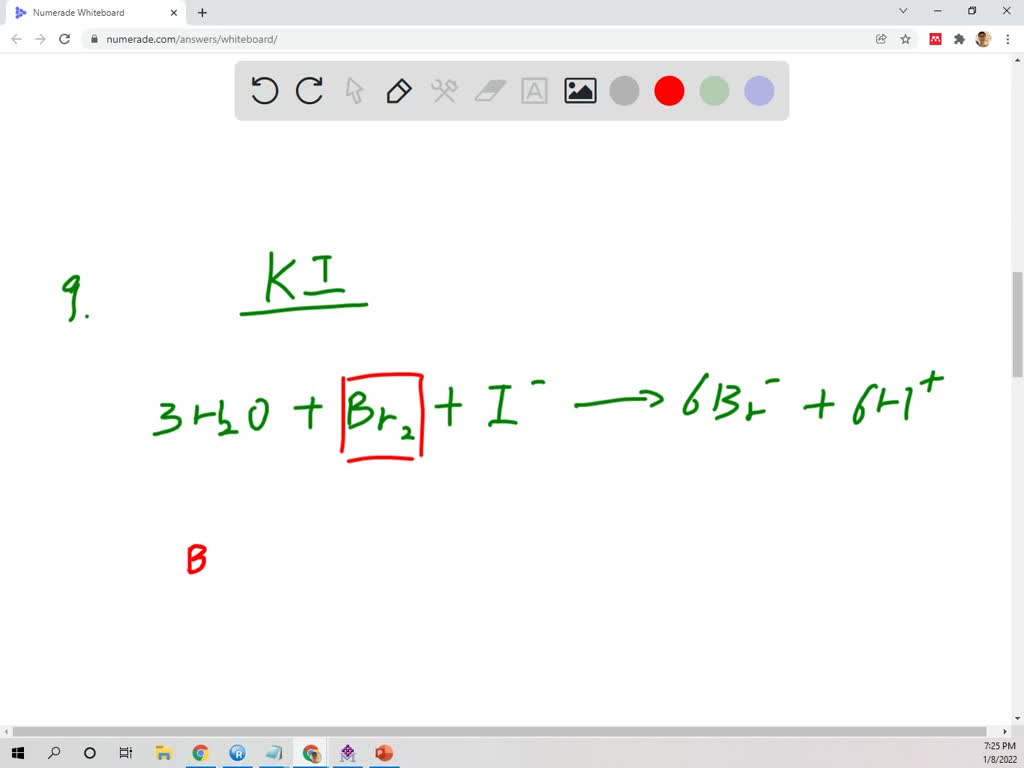Click the red extension icon in the toolbar
This screenshot has width=1024, height=768.
click(x=934, y=38)
